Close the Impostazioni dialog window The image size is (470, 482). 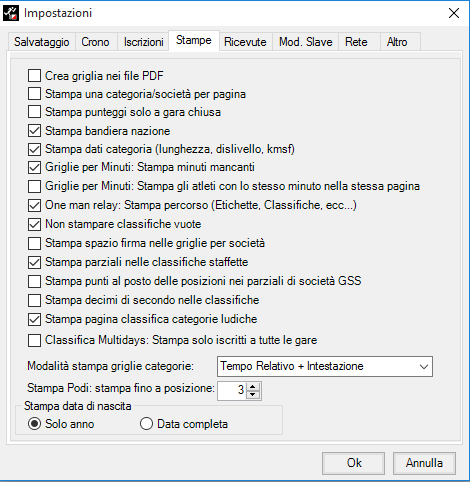click(x=454, y=13)
